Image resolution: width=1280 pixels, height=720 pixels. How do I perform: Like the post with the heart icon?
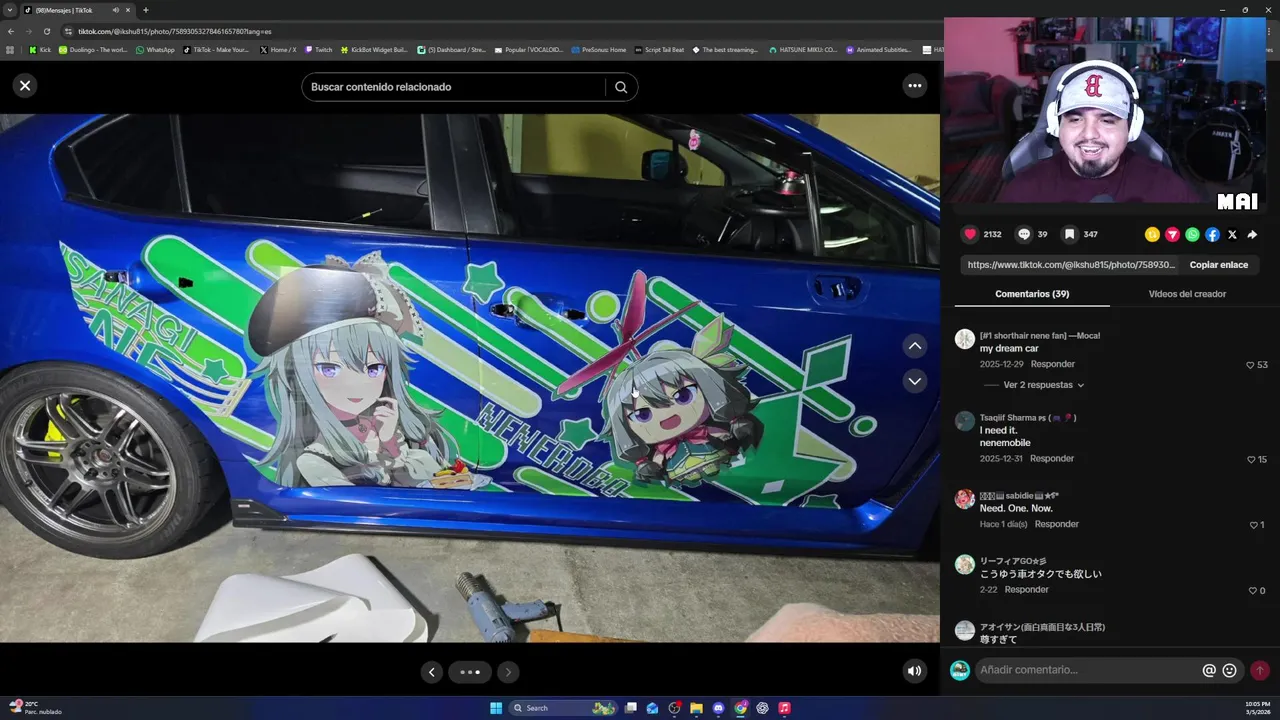(x=970, y=234)
